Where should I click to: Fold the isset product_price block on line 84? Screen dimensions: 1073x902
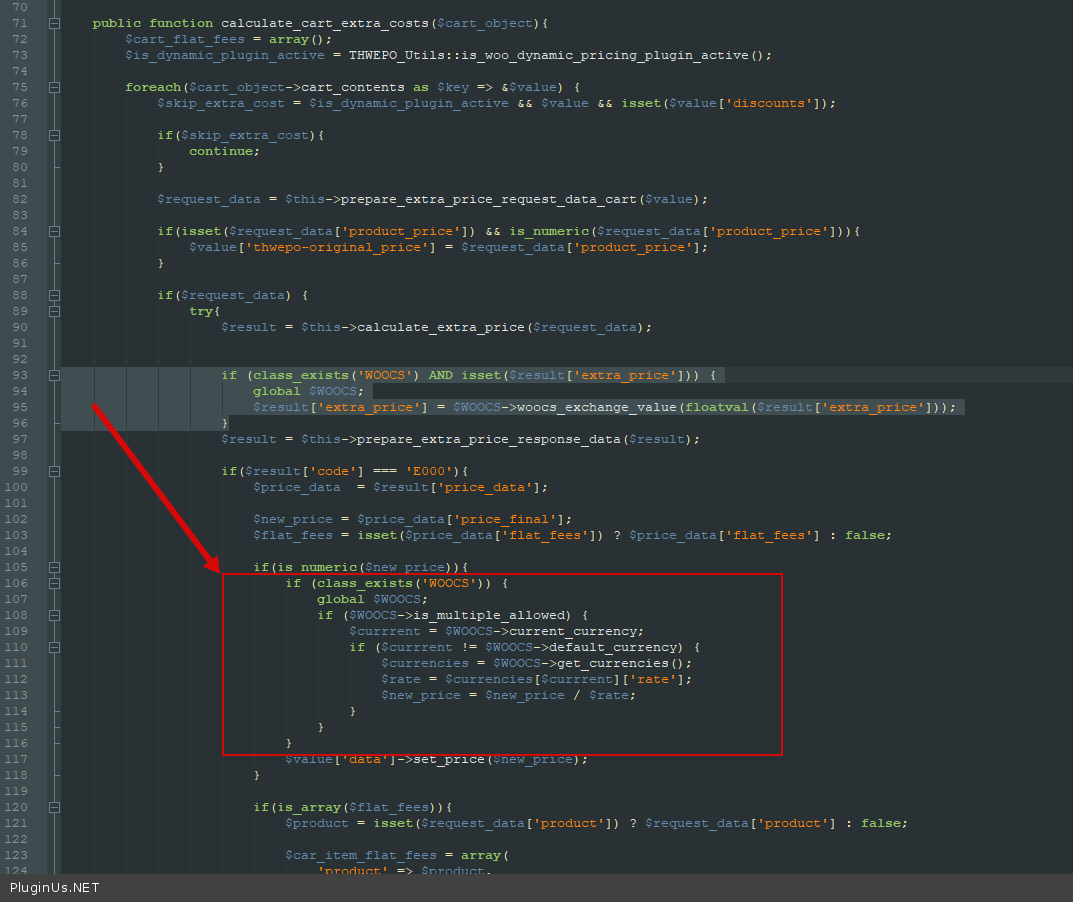tap(54, 231)
